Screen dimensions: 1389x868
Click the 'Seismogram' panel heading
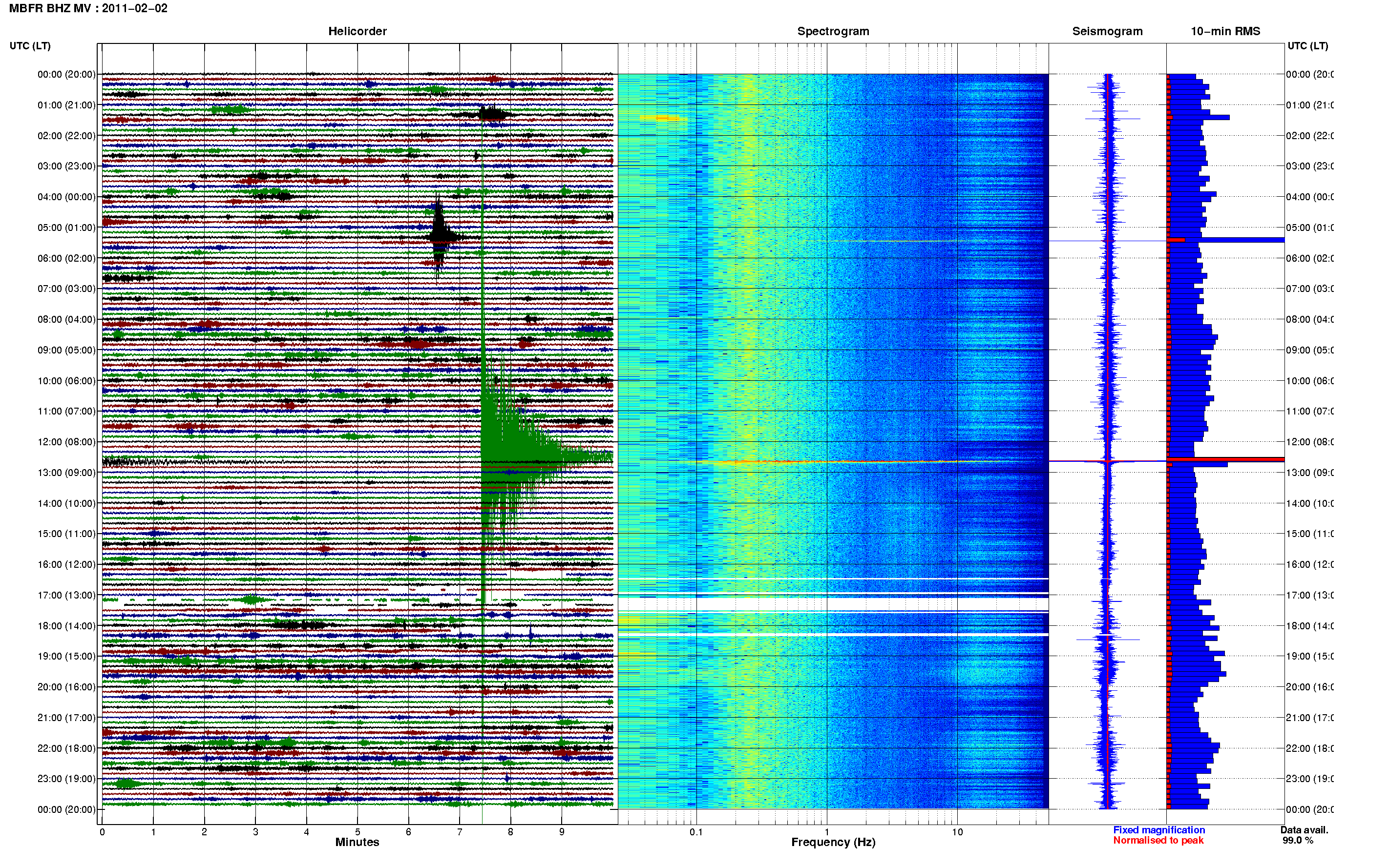click(1107, 32)
